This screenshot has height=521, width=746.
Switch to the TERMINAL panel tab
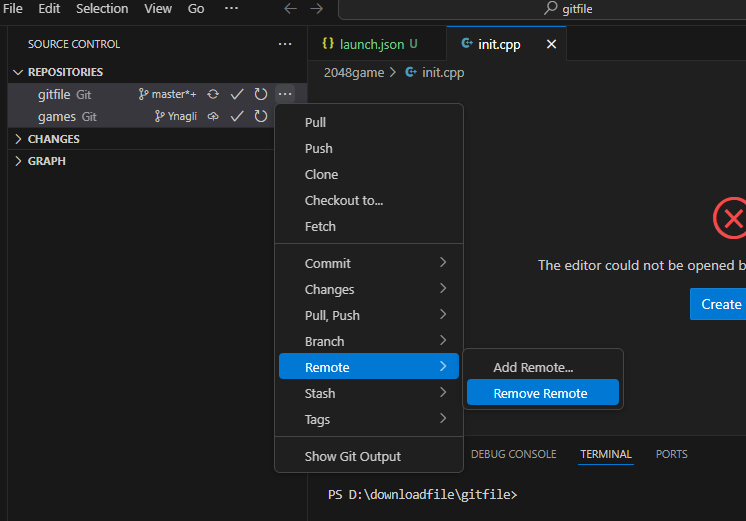click(x=606, y=454)
